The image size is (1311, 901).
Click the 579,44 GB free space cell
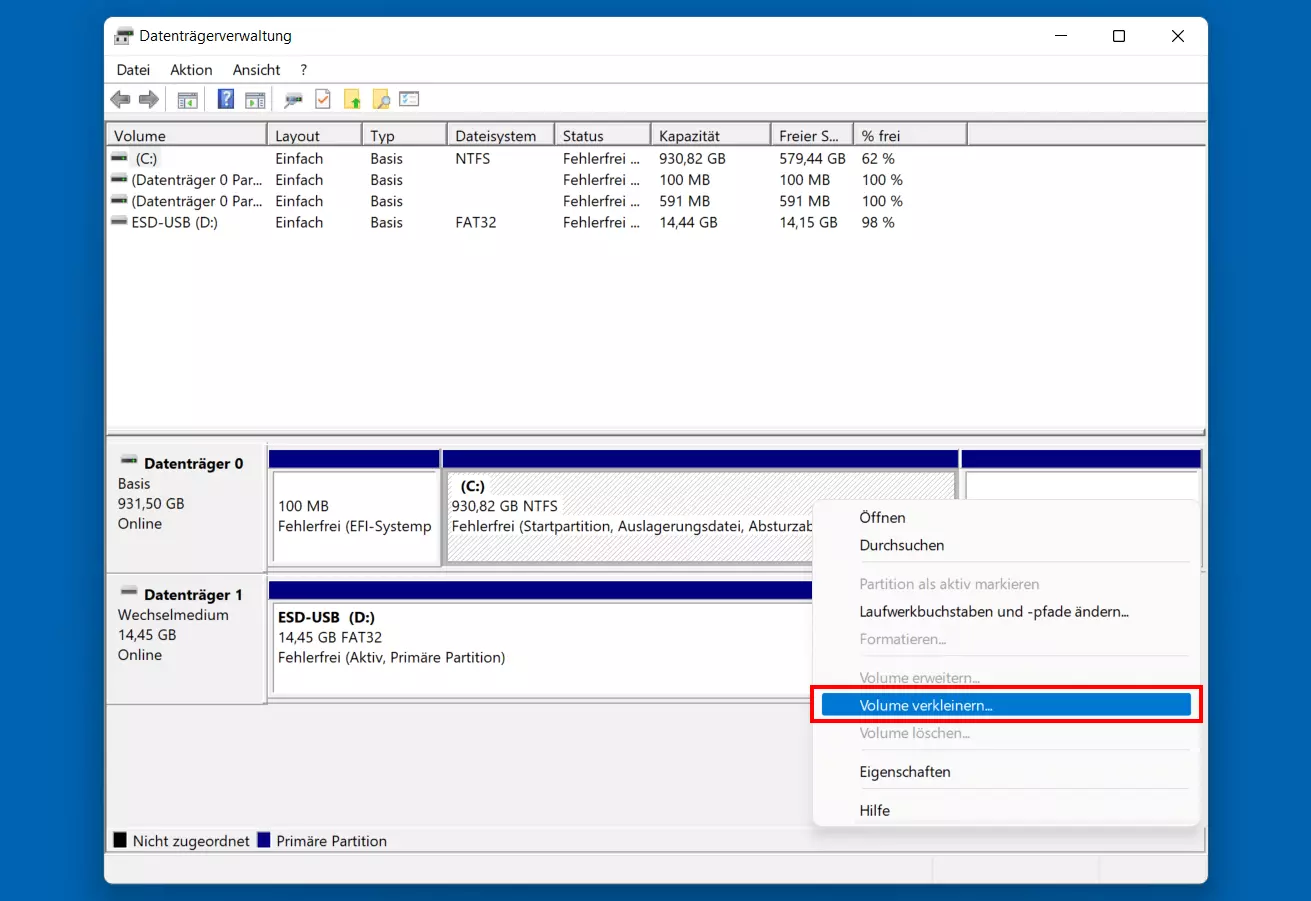pos(812,158)
